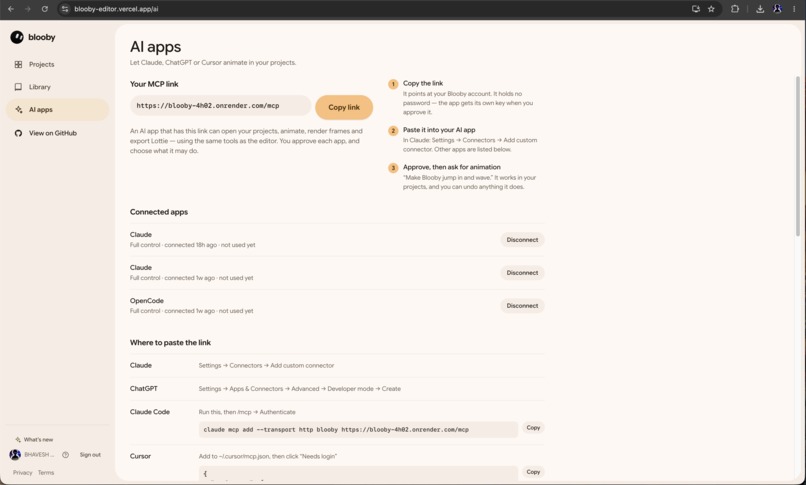Click the ChatGPT row label
The width and height of the screenshot is (806, 485).
pos(143,388)
